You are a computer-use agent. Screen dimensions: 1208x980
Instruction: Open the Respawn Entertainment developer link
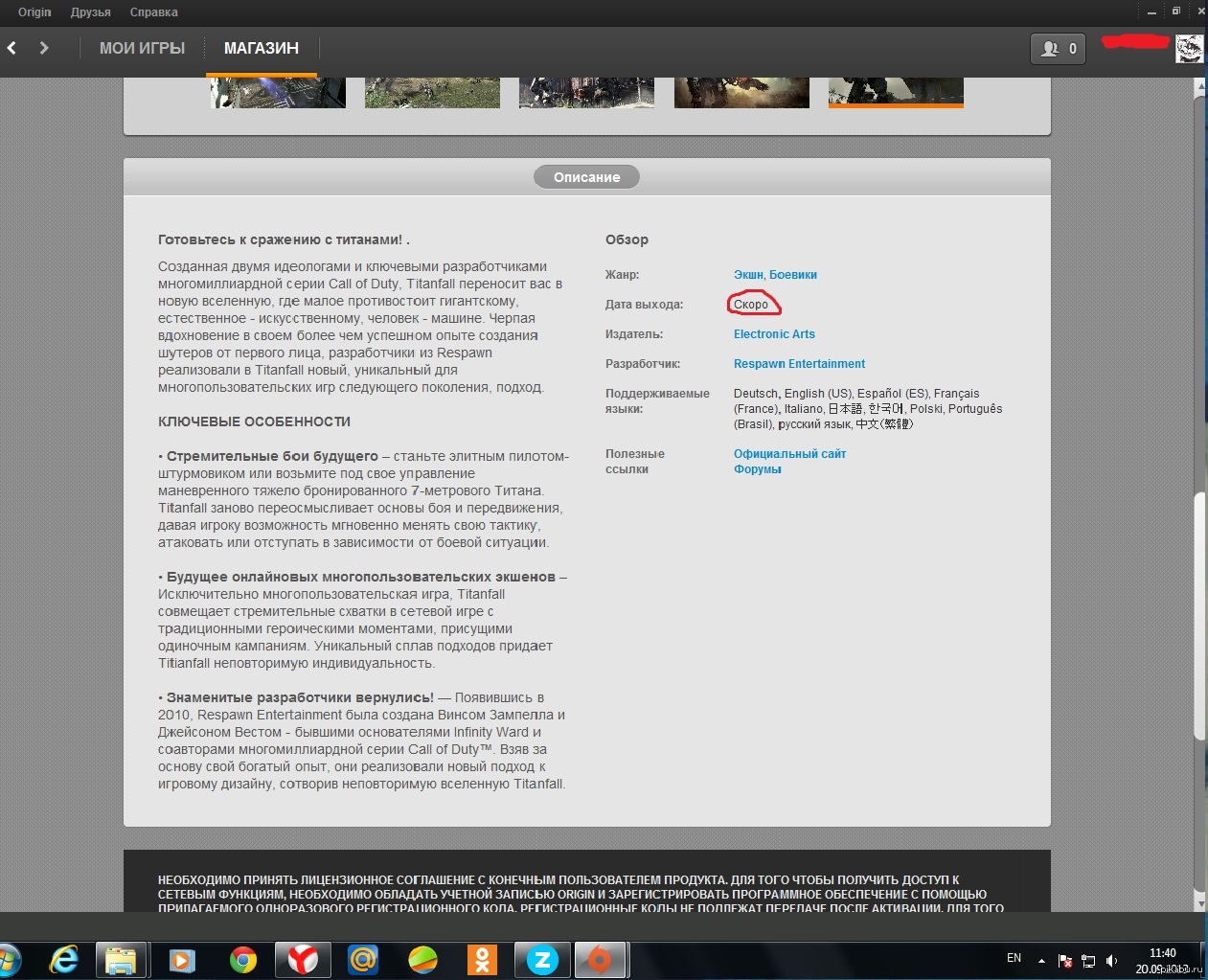tap(799, 364)
